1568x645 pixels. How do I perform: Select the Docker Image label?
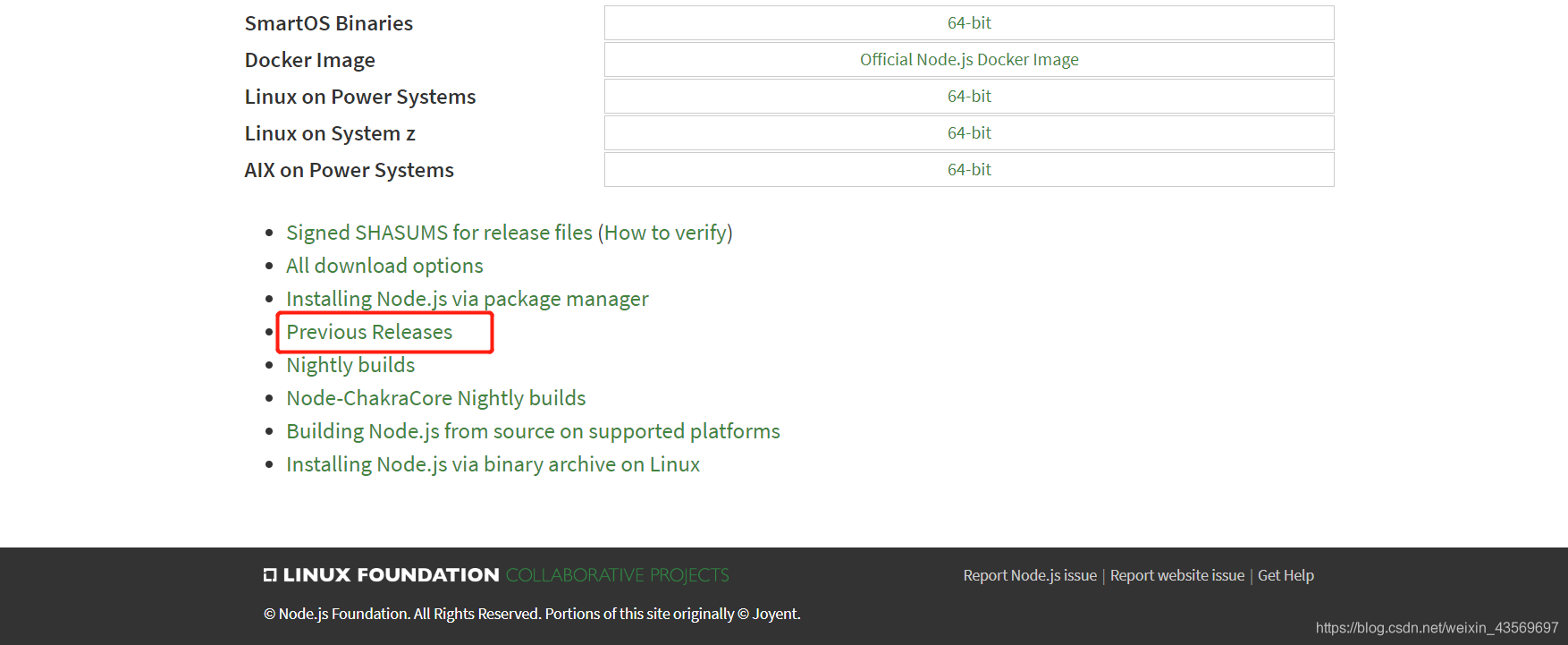tap(310, 60)
